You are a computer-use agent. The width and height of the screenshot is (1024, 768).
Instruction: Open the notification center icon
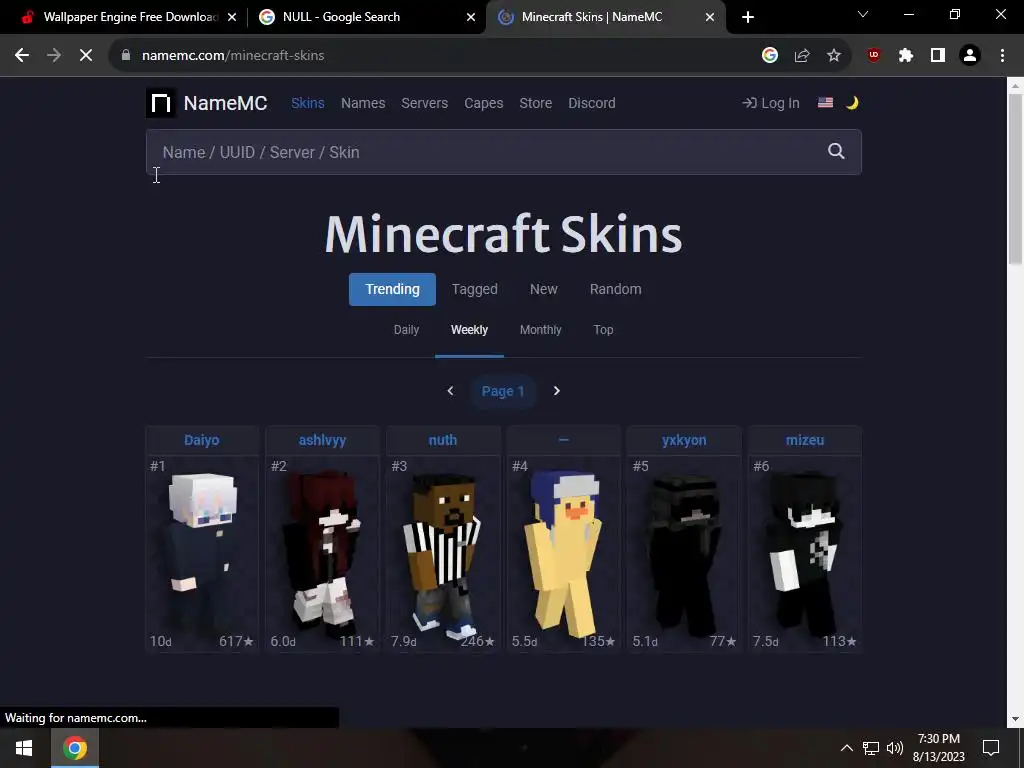click(x=991, y=748)
